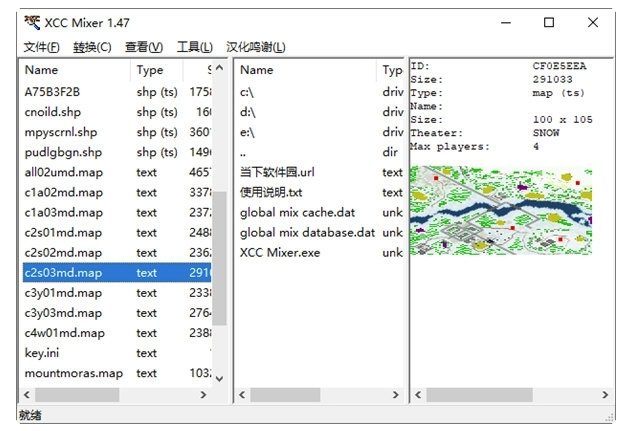
Task: Click left pane horizontal scroll right arrow
Action: 203,395
